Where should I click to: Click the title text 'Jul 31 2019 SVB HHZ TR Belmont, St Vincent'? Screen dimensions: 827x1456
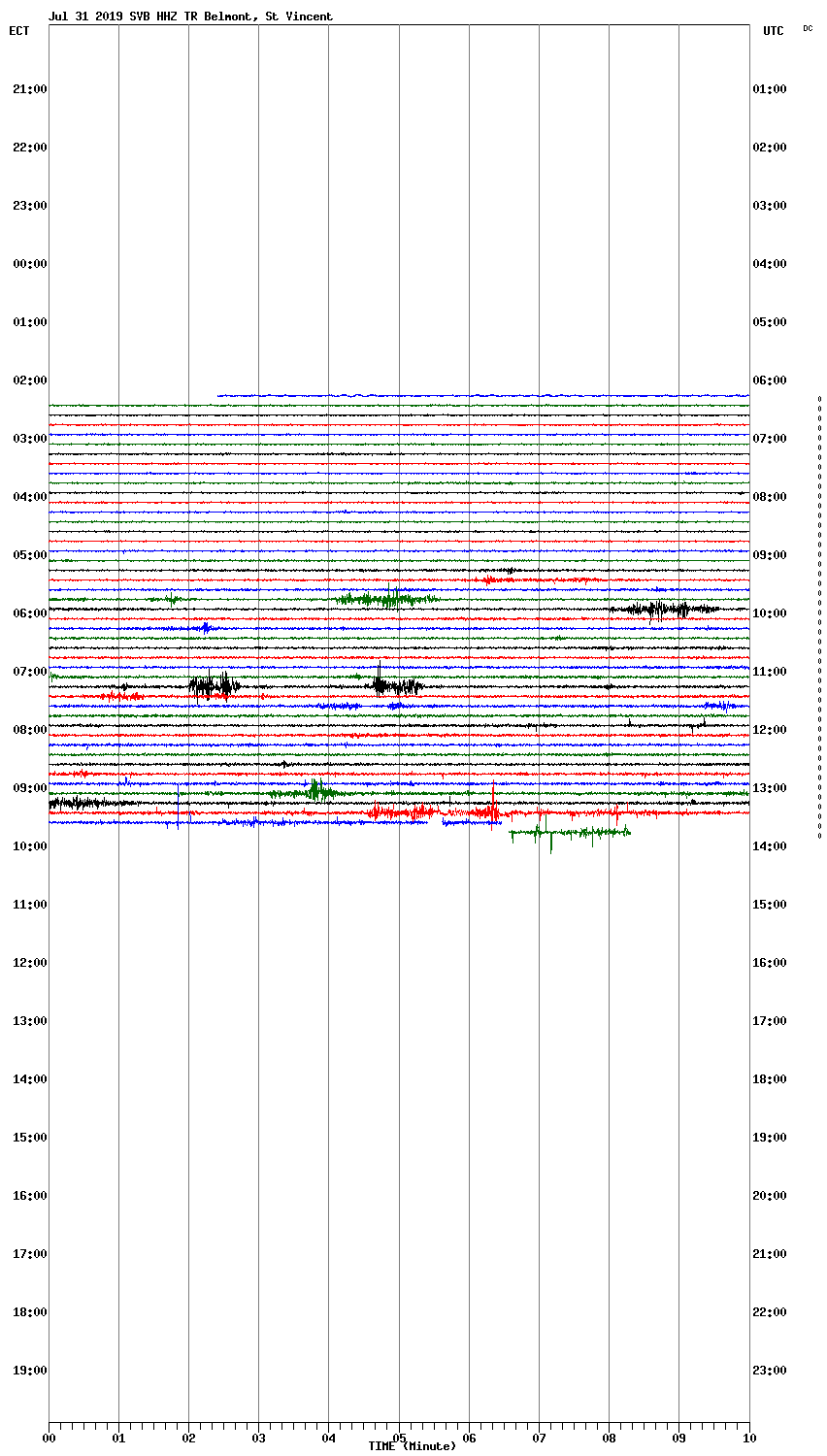coord(190,17)
